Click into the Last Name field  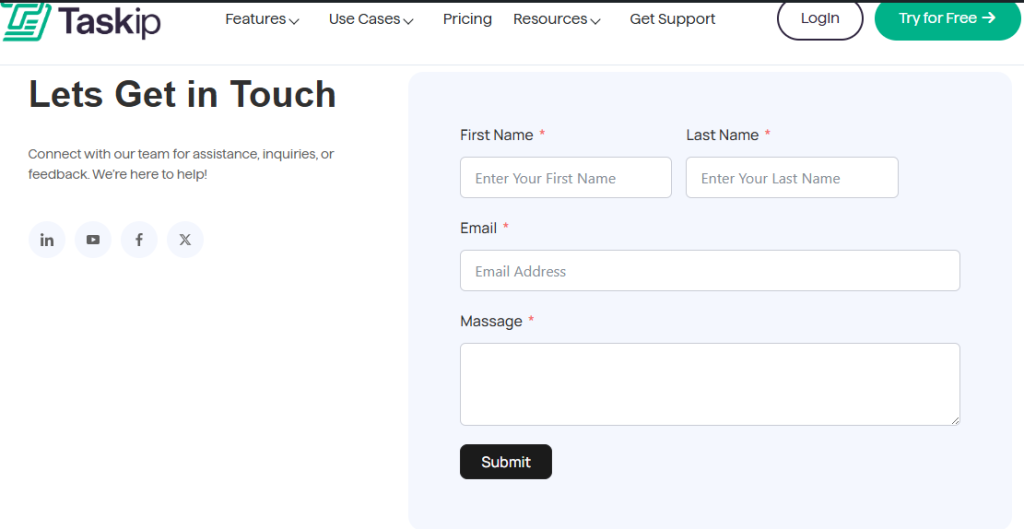(791, 178)
